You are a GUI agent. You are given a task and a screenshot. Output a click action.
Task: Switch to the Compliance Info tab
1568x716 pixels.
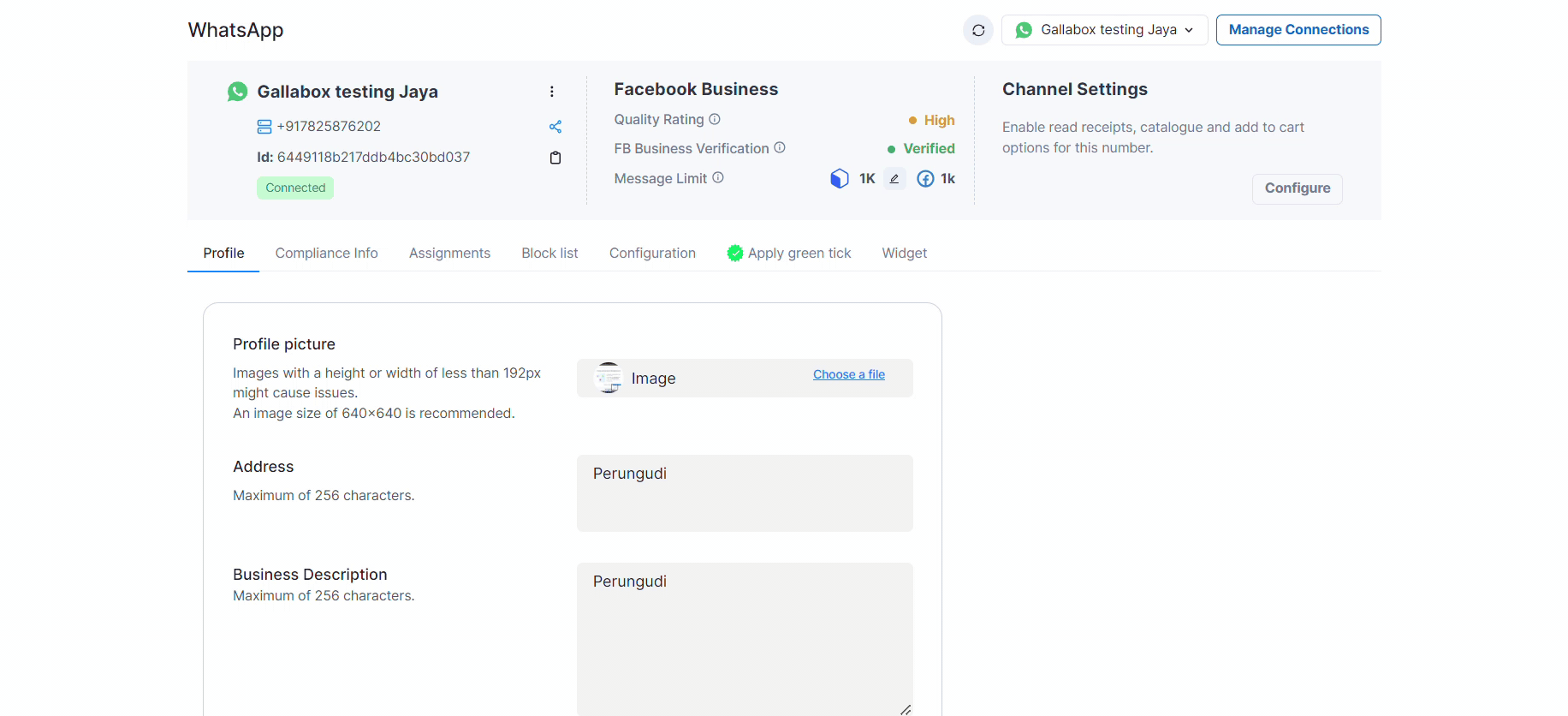326,253
